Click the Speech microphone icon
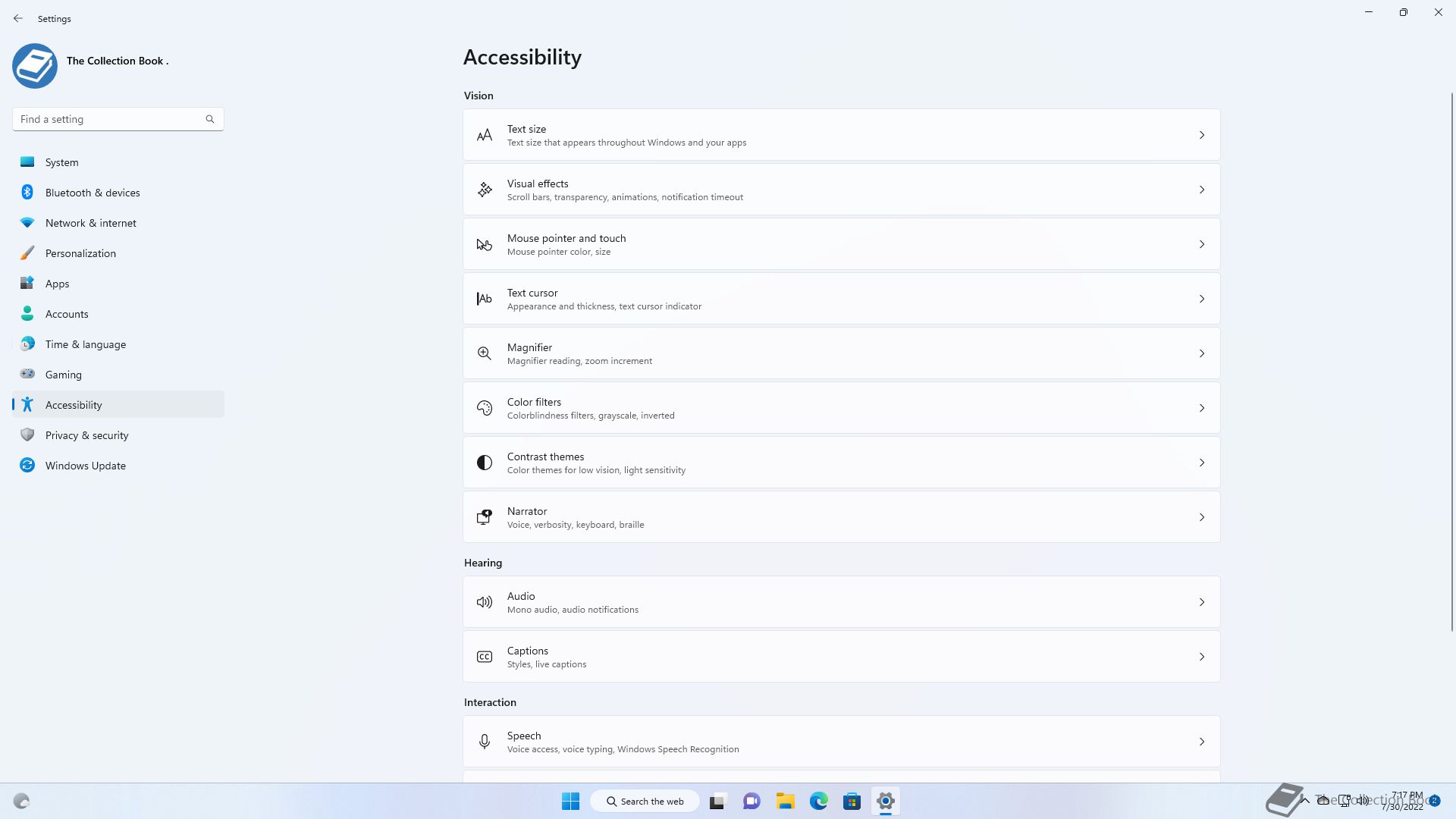Image resolution: width=1456 pixels, height=819 pixels. pos(485,742)
